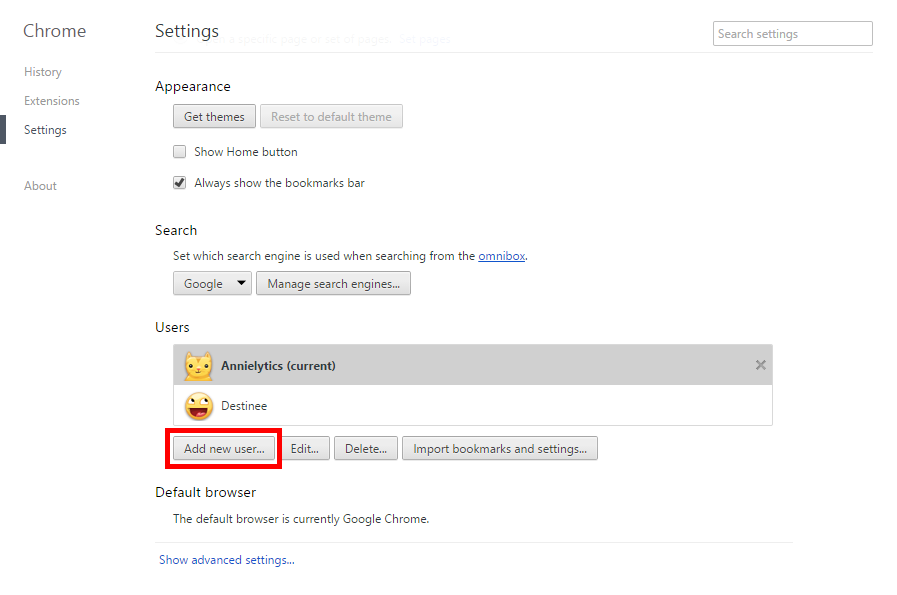The width and height of the screenshot is (897, 595).
Task: Follow the omnibox hyperlink
Action: point(501,256)
